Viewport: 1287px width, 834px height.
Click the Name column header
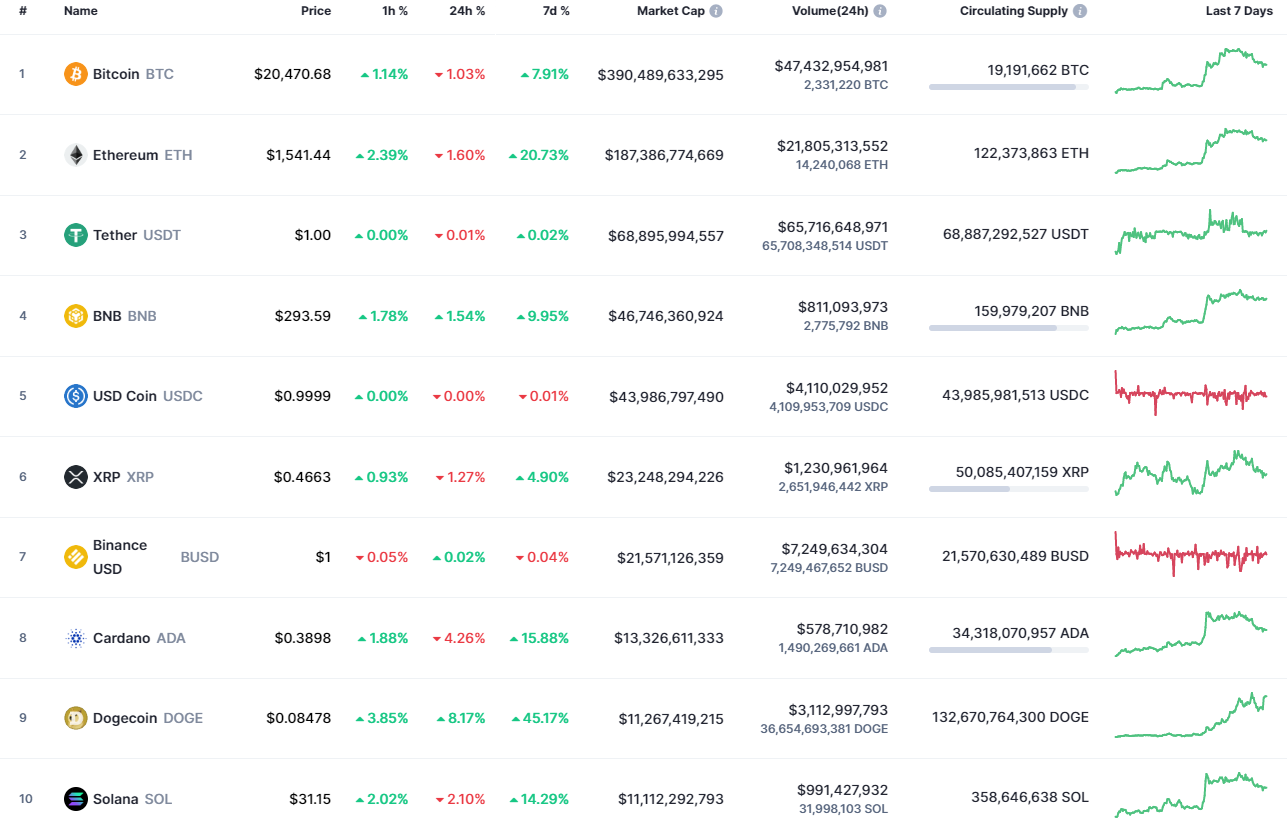[80, 11]
